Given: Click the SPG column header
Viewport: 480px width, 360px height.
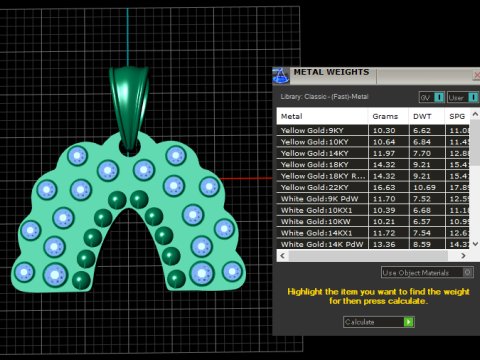Looking at the screenshot, I should [x=457, y=116].
